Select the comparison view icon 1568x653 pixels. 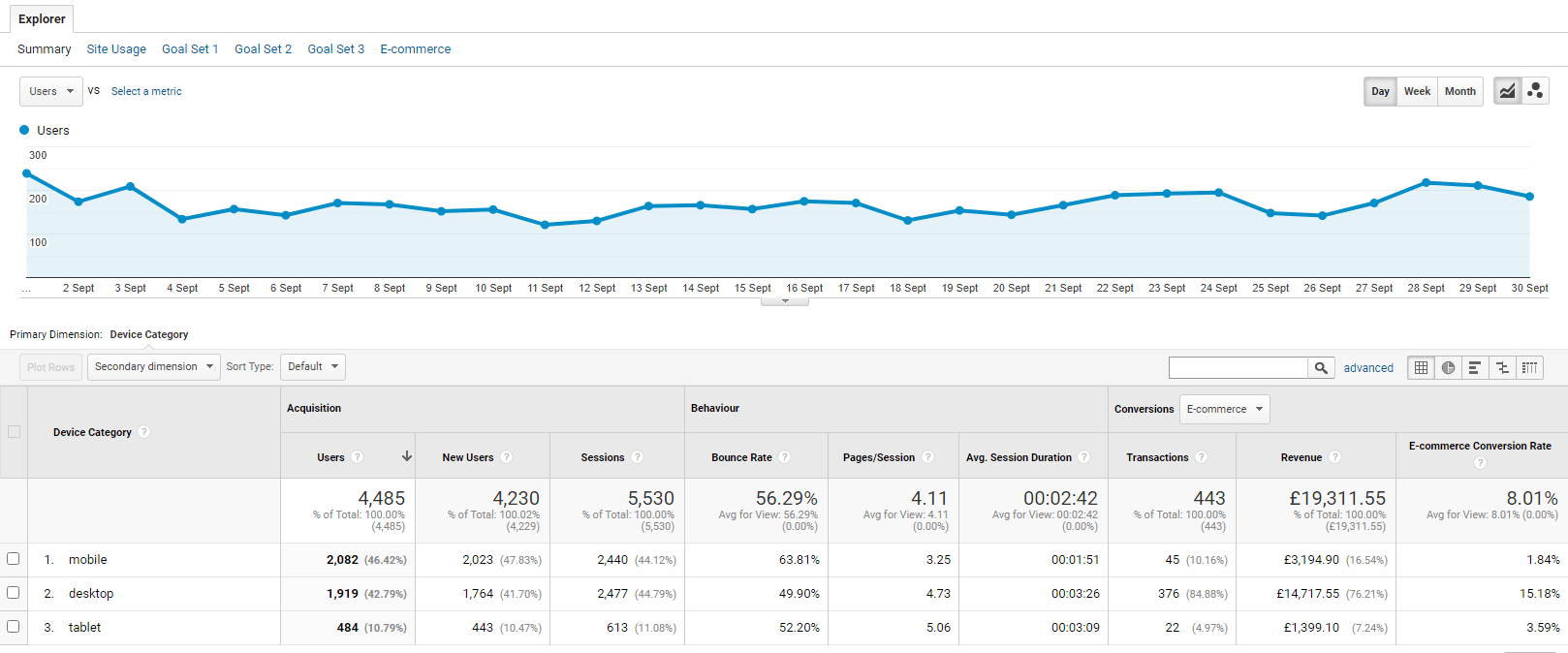pos(1502,368)
